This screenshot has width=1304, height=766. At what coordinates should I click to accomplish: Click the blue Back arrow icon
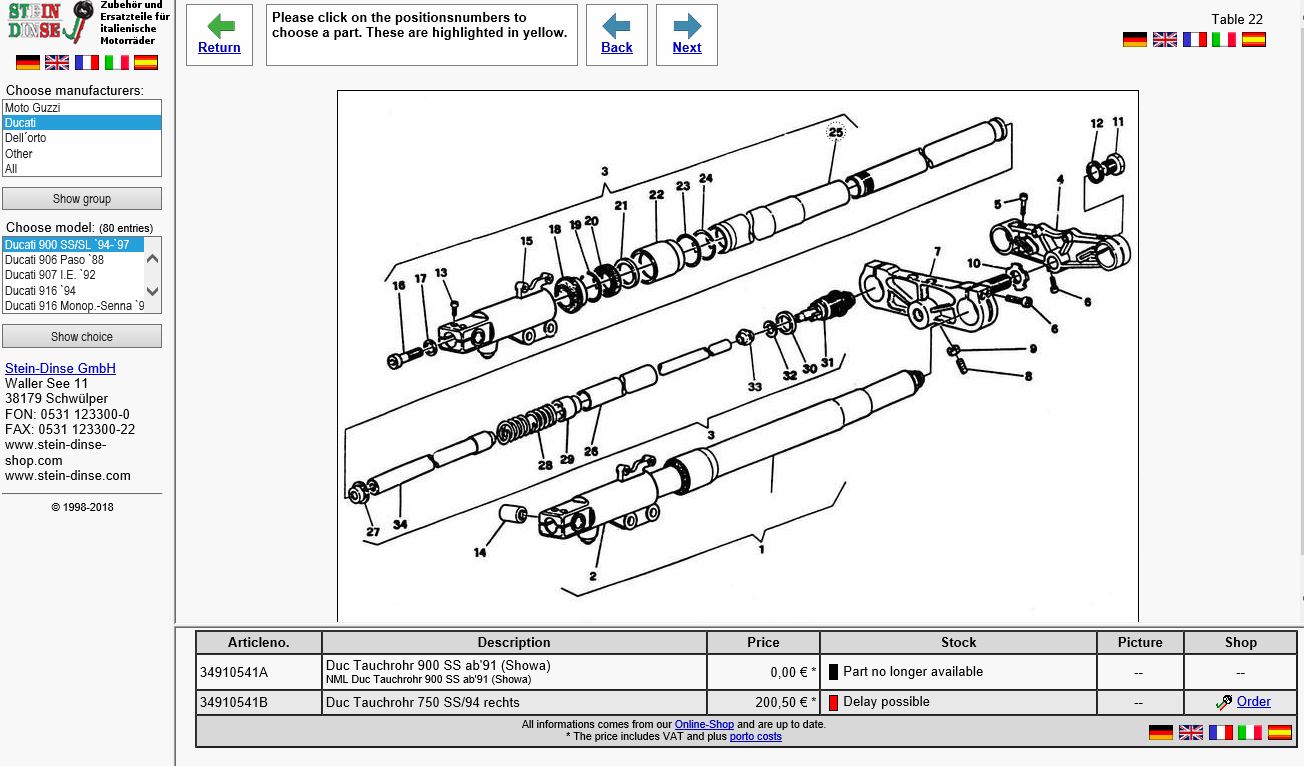click(616, 26)
